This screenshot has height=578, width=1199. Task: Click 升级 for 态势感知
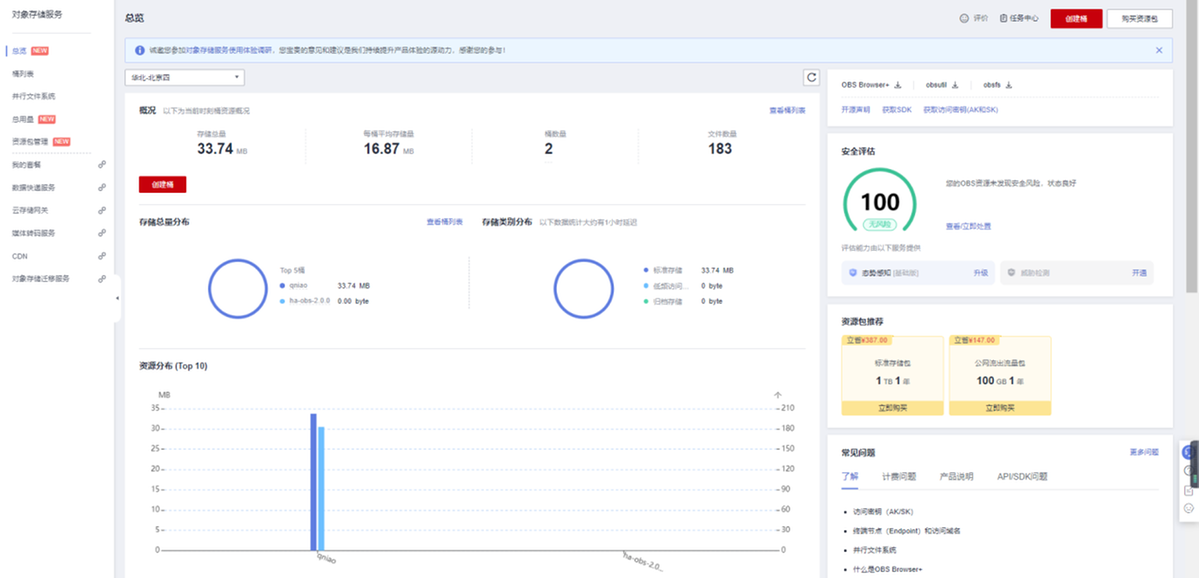coord(980,272)
